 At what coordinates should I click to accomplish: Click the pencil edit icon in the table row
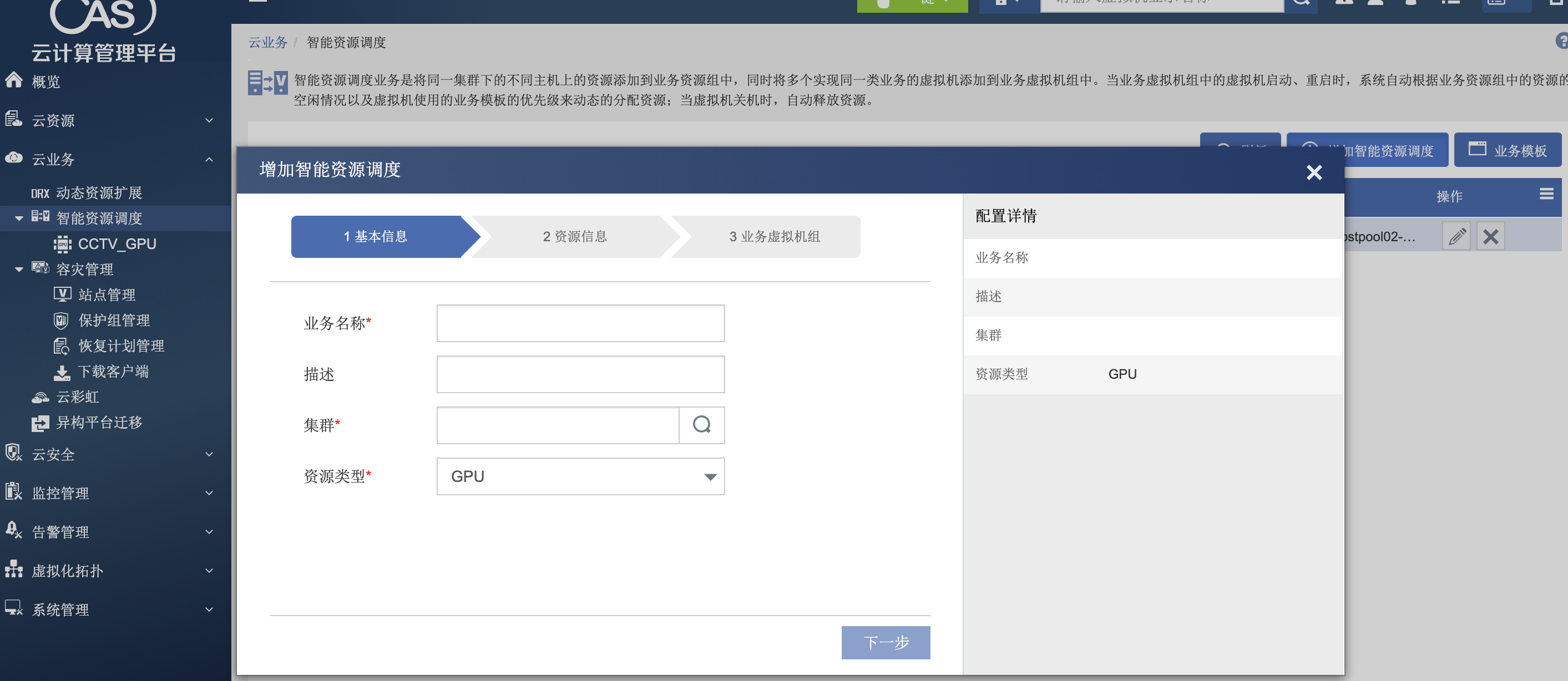tap(1456, 236)
